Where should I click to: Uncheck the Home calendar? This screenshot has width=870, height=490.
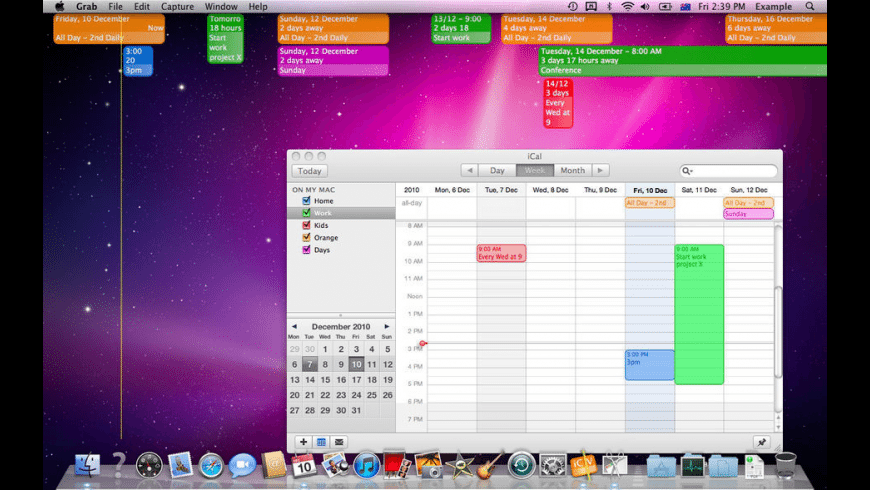306,201
